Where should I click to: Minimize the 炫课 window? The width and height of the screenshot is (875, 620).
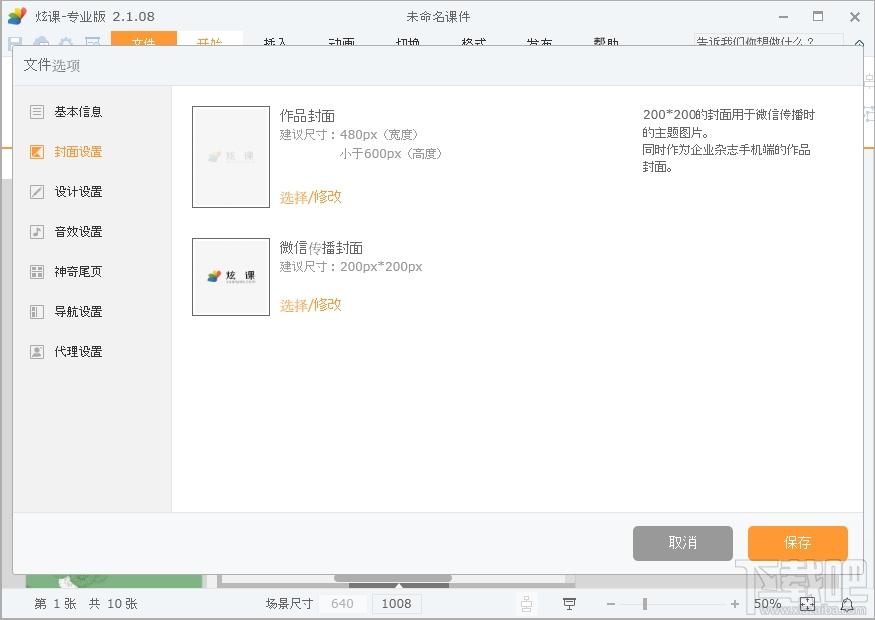pyautogui.click(x=783, y=17)
